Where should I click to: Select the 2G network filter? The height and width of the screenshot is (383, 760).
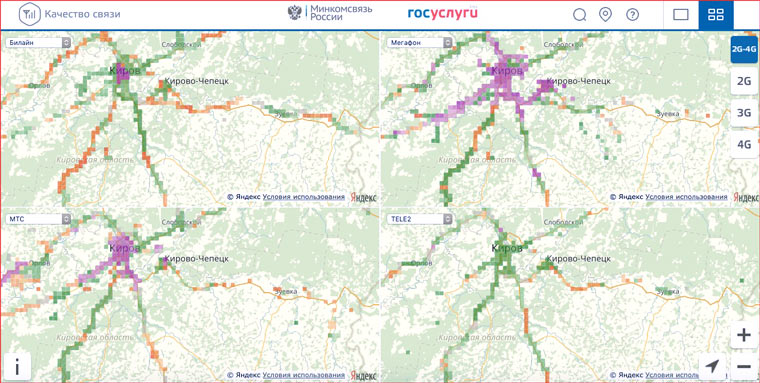pyautogui.click(x=744, y=81)
